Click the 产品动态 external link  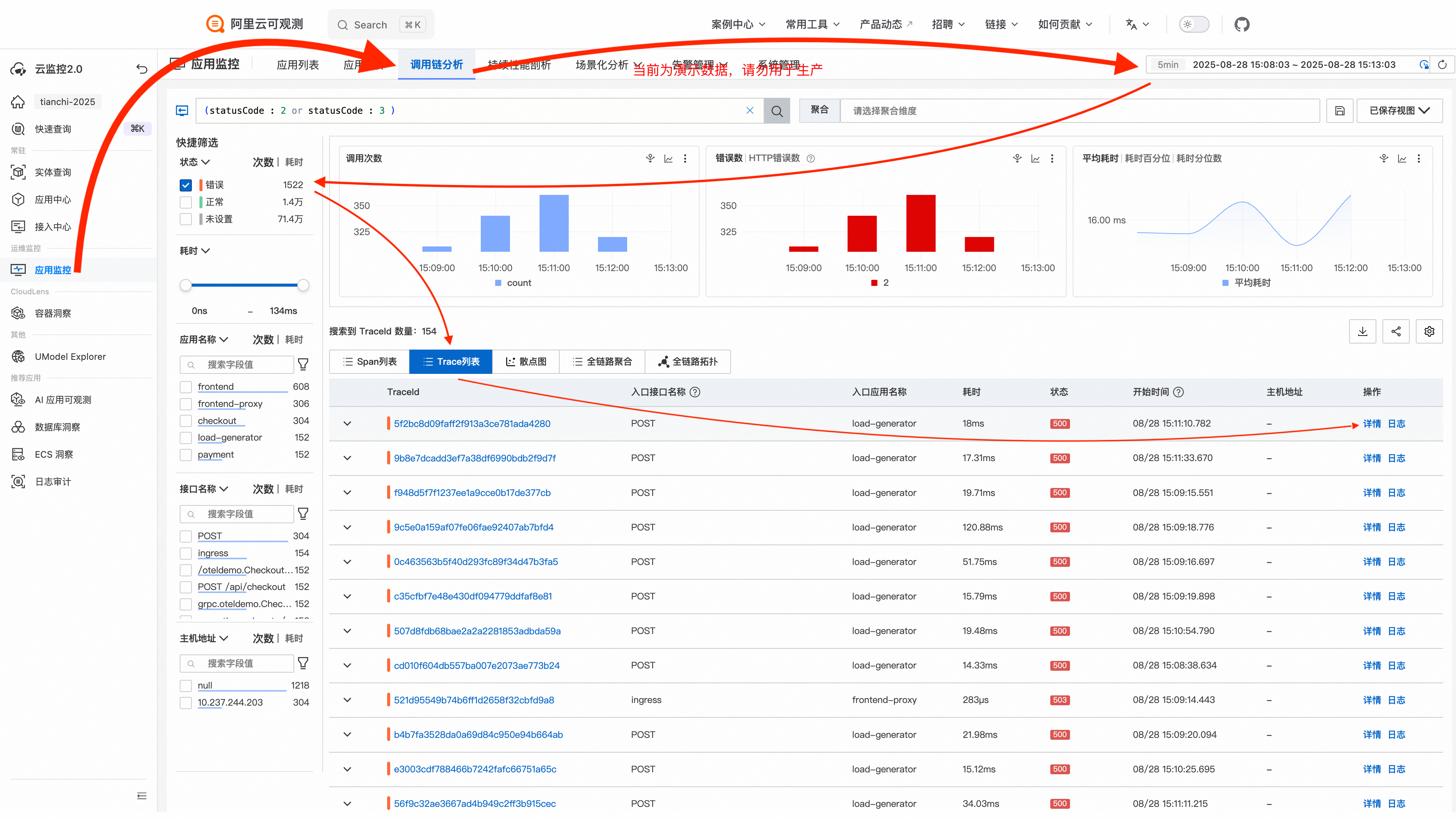coord(886,24)
